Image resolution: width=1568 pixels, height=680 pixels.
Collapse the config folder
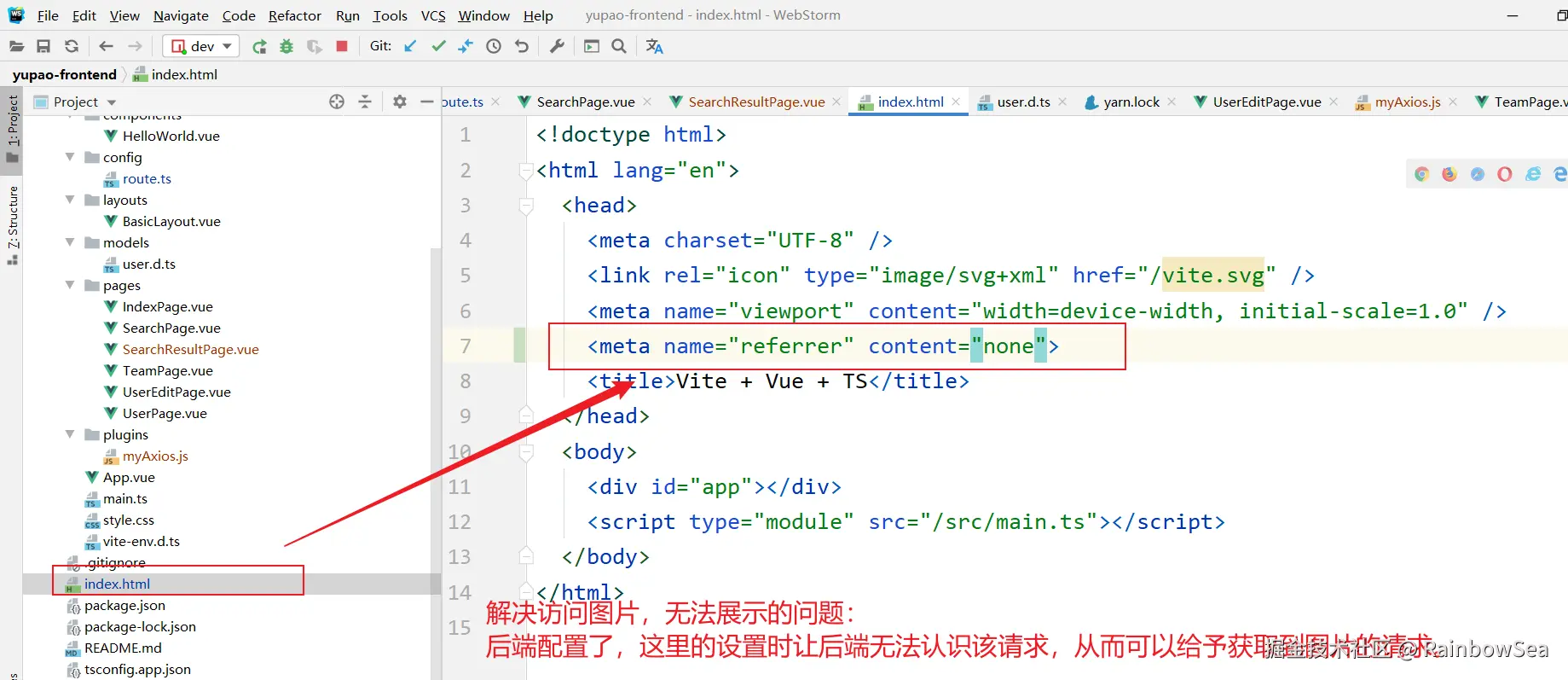(x=70, y=157)
